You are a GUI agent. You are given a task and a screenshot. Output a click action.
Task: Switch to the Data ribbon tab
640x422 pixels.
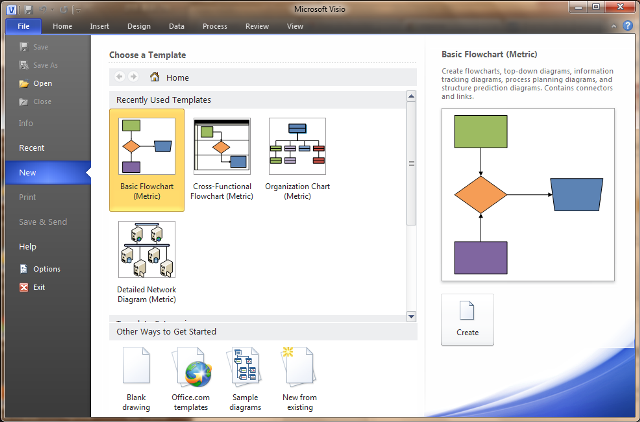(x=176, y=26)
